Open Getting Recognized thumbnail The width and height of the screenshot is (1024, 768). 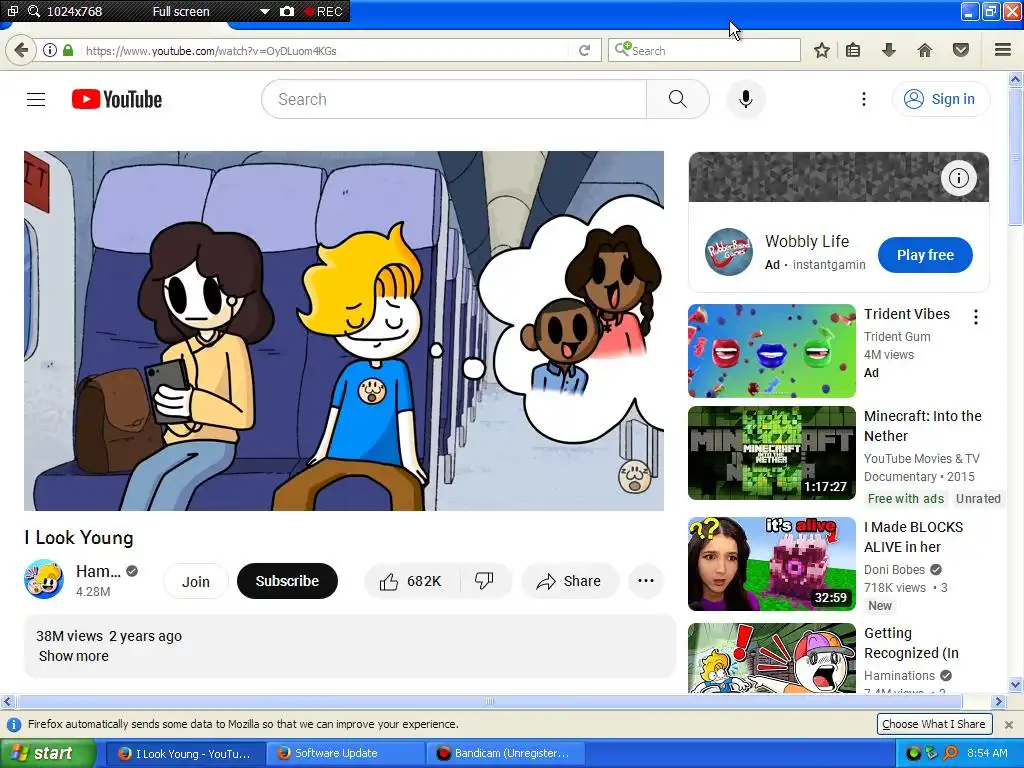[772, 658]
